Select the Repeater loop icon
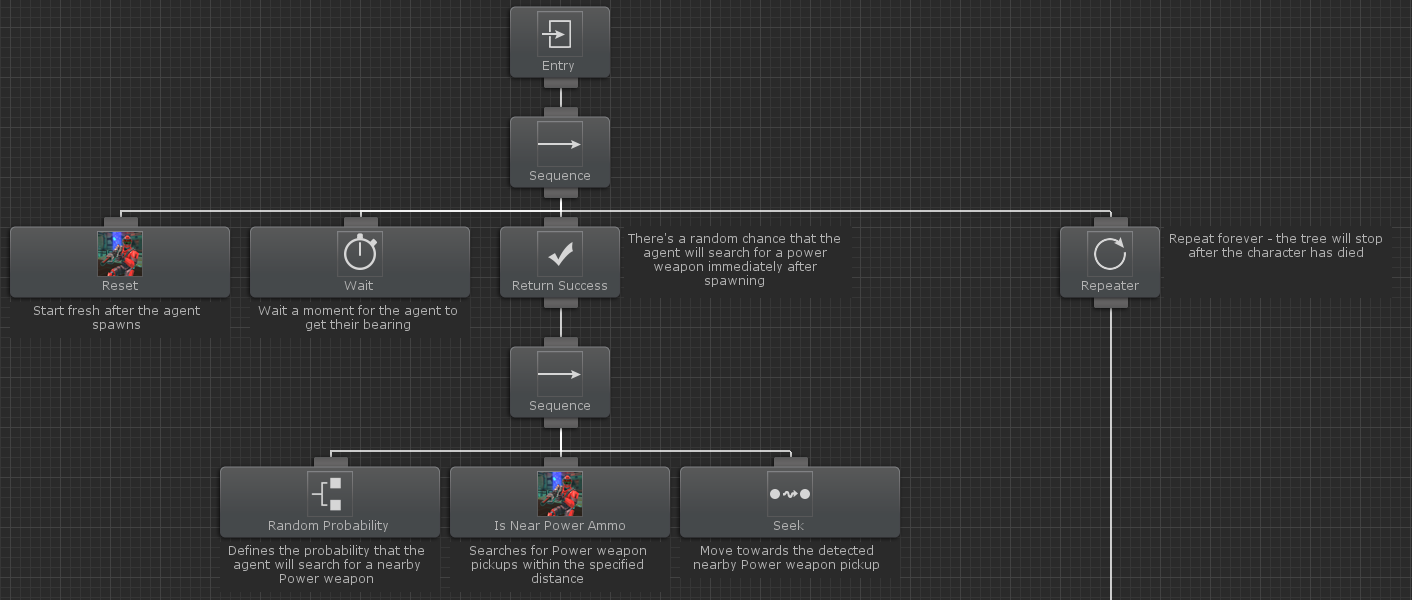1412x600 pixels. pyautogui.click(x=1109, y=253)
